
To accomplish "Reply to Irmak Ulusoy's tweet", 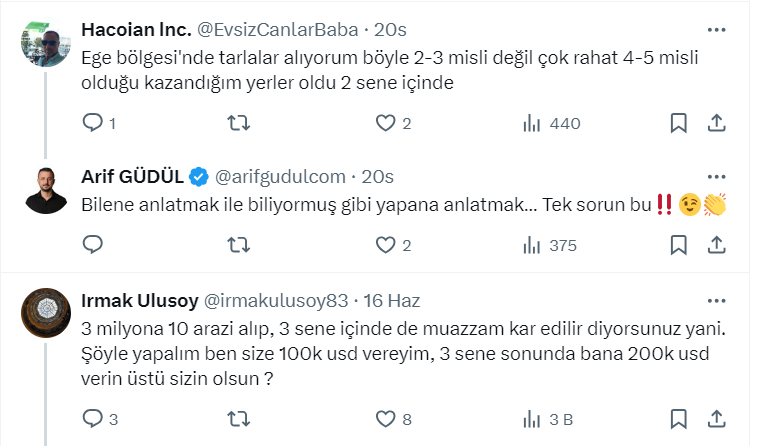I will [93, 417].
